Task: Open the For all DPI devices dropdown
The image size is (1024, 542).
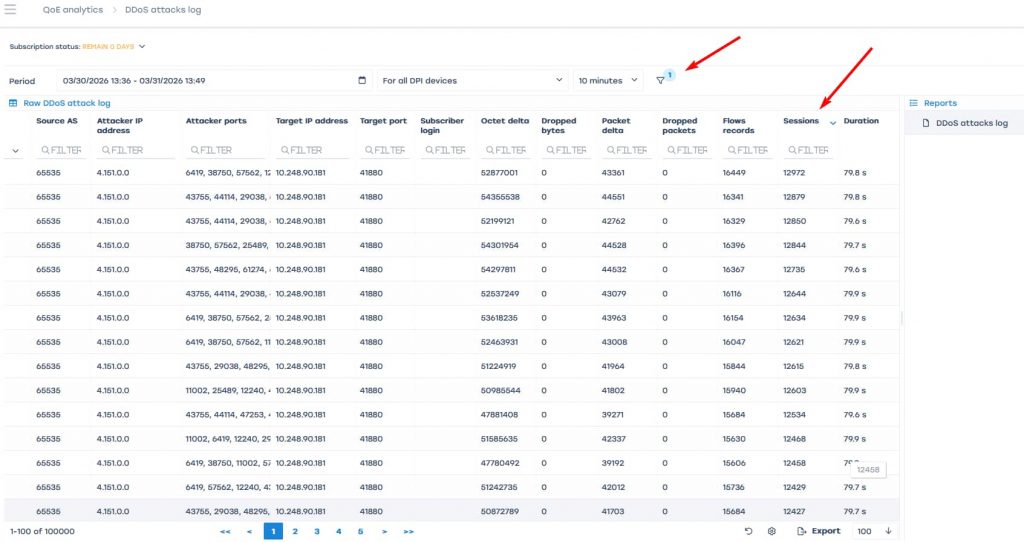Action: (x=472, y=80)
